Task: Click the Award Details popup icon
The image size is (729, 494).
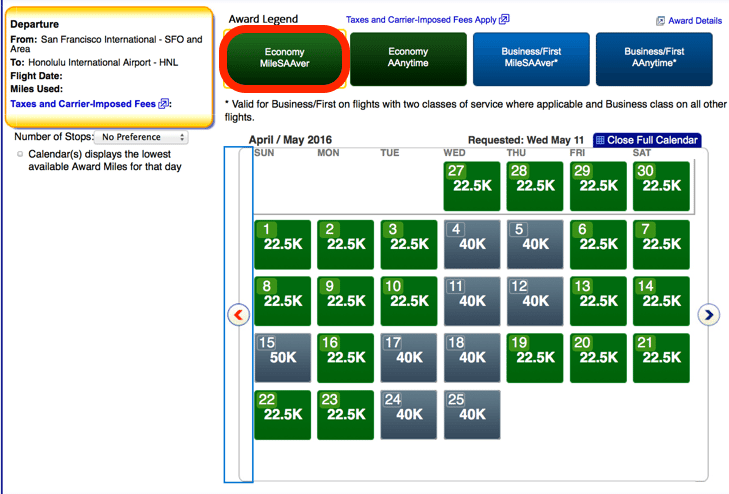Action: click(x=660, y=21)
